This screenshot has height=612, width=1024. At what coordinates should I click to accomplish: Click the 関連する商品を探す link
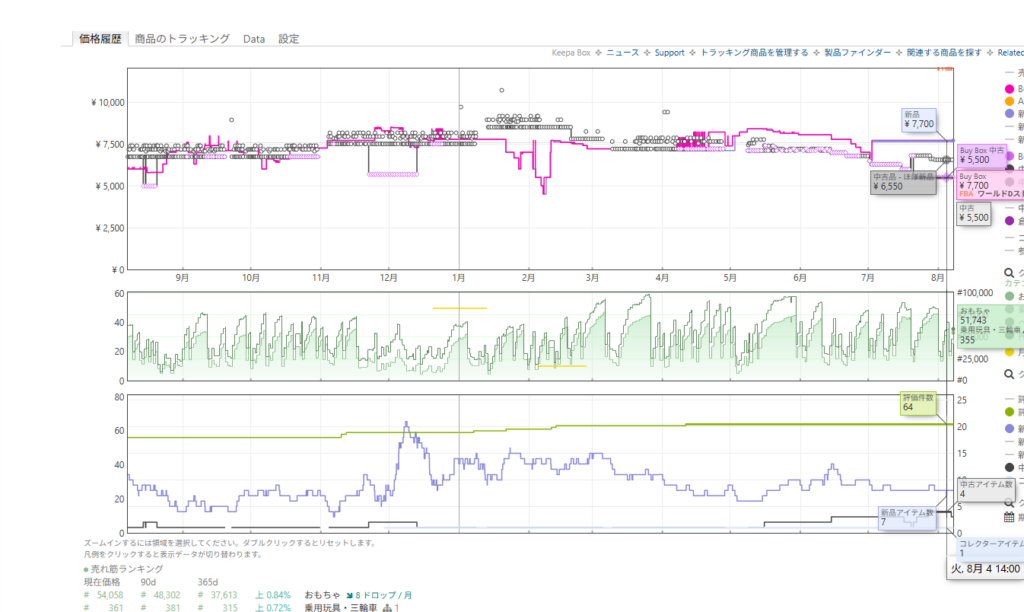(944, 53)
